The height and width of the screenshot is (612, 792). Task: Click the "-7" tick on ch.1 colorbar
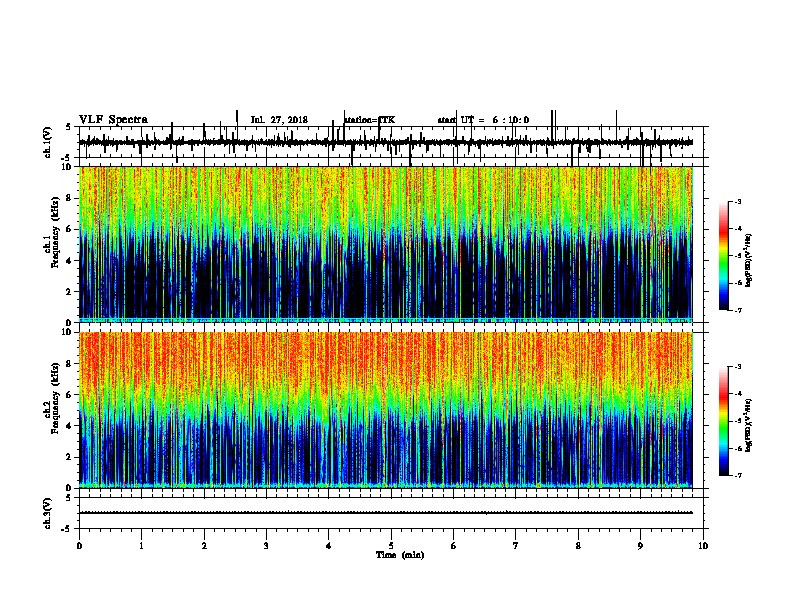[738, 310]
